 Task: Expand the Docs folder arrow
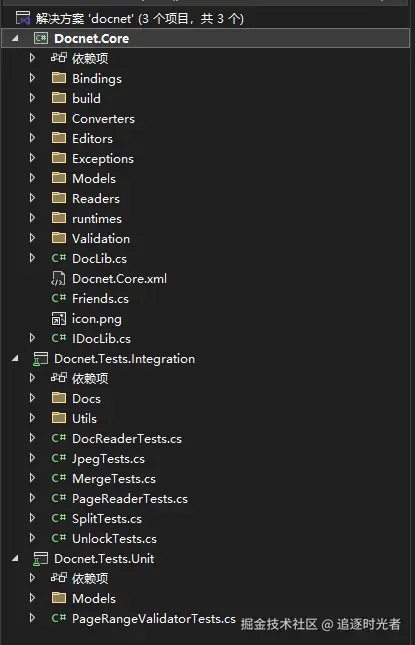[32, 398]
